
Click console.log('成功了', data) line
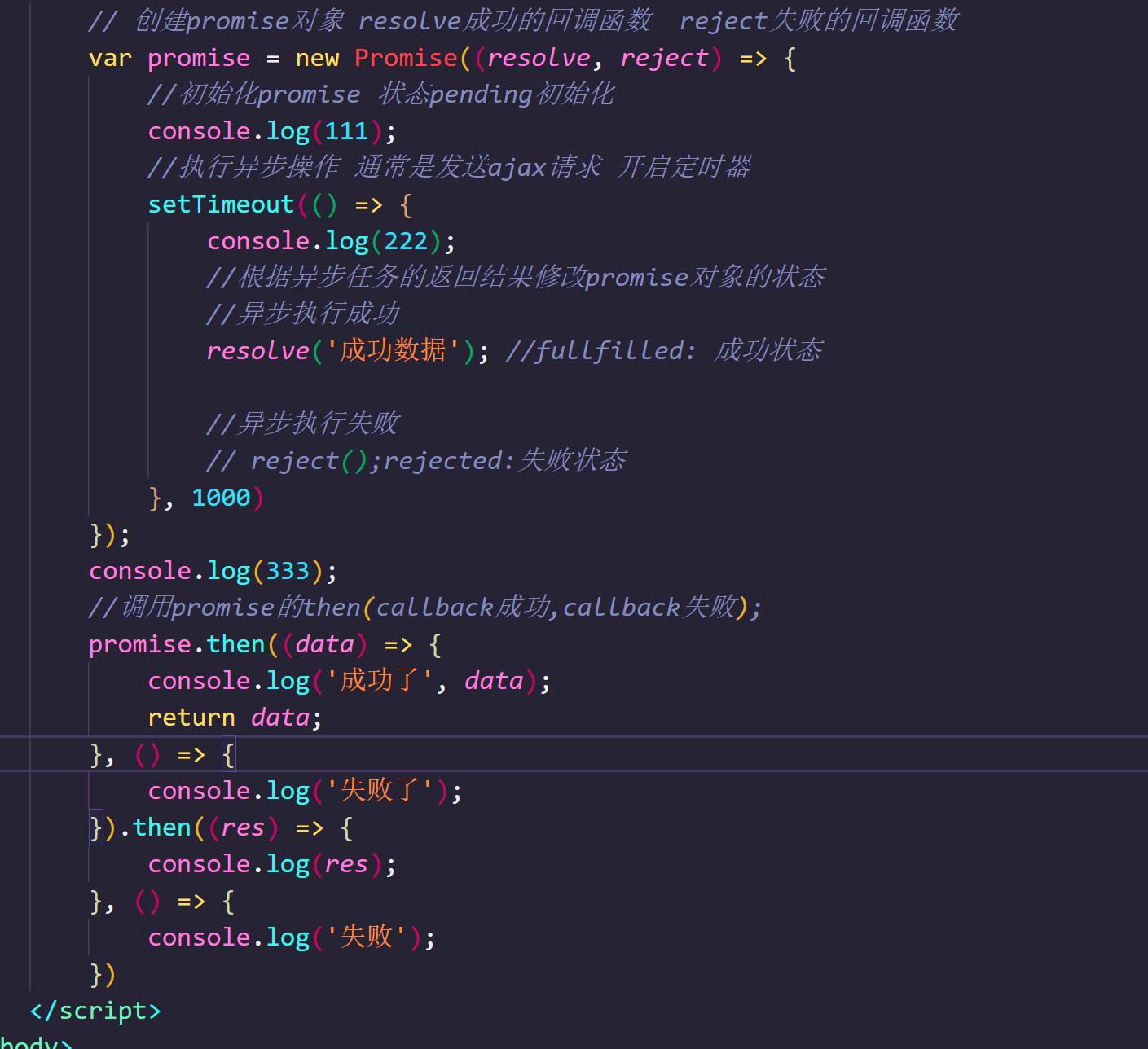[350, 681]
